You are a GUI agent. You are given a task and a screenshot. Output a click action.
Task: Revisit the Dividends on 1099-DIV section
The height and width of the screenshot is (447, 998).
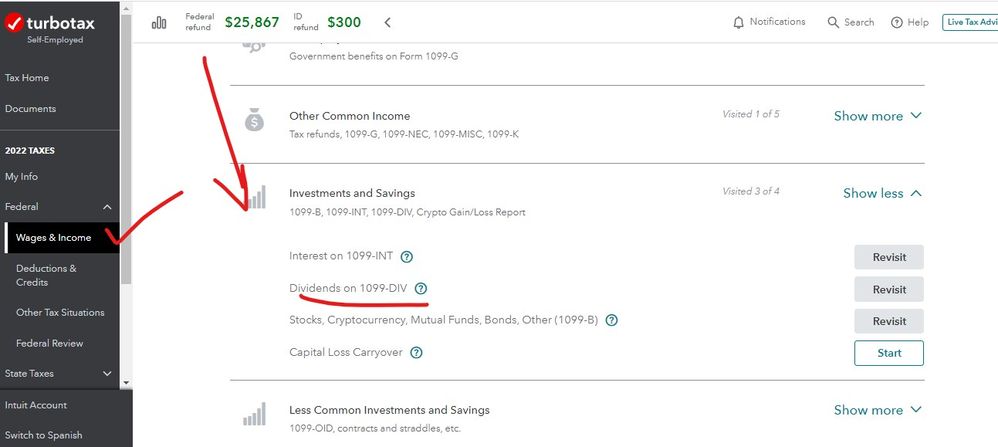[889, 289]
